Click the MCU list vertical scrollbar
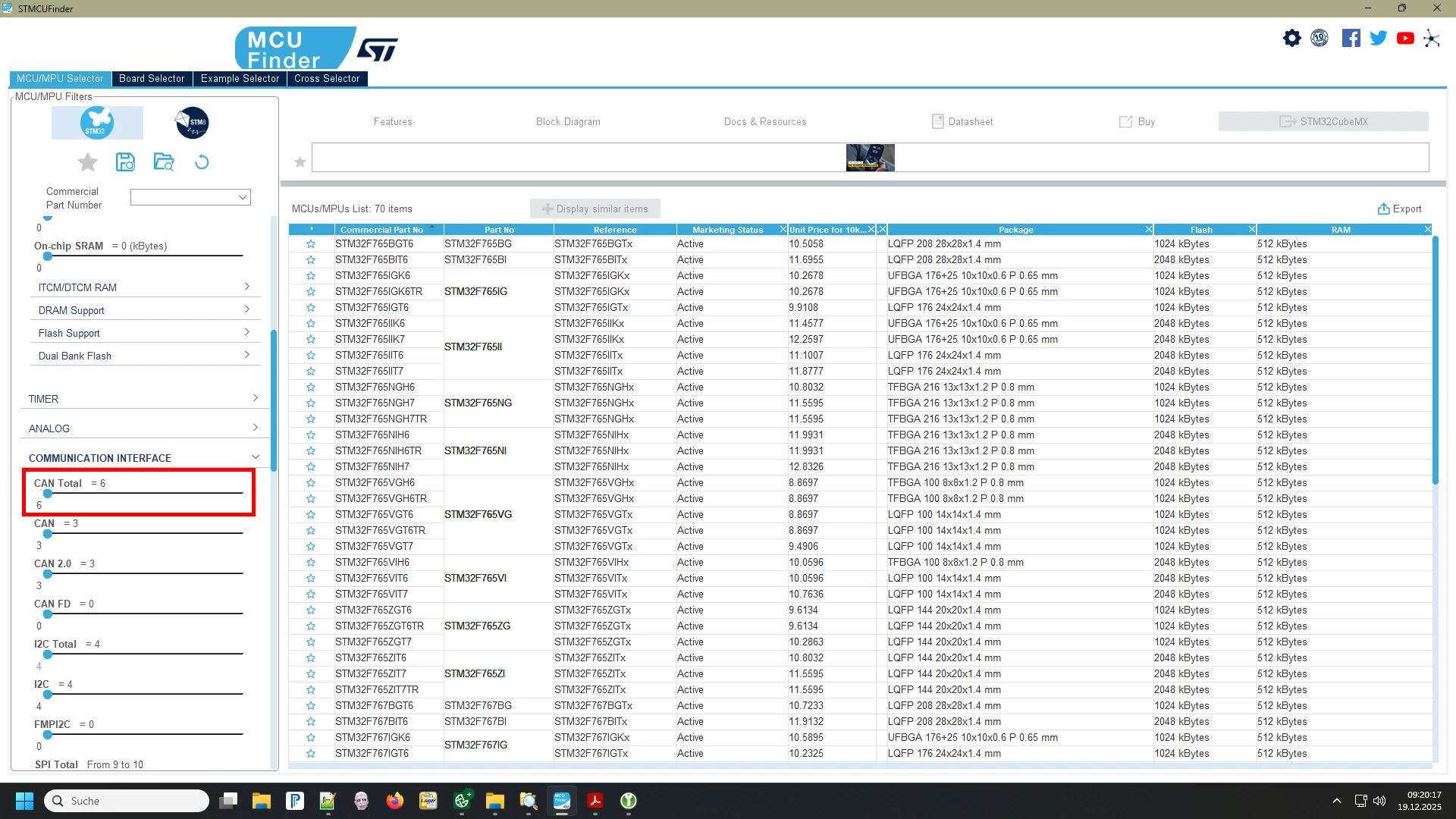 1436,360
